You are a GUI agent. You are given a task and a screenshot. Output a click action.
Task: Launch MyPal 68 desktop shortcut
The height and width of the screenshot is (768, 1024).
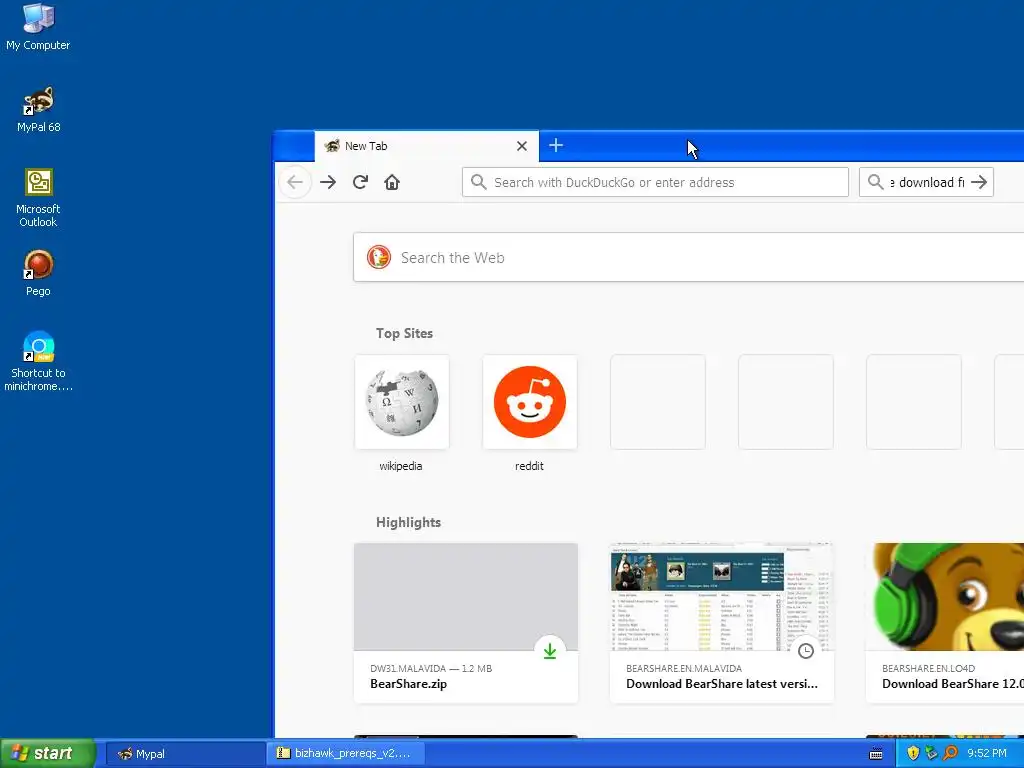coord(38,109)
